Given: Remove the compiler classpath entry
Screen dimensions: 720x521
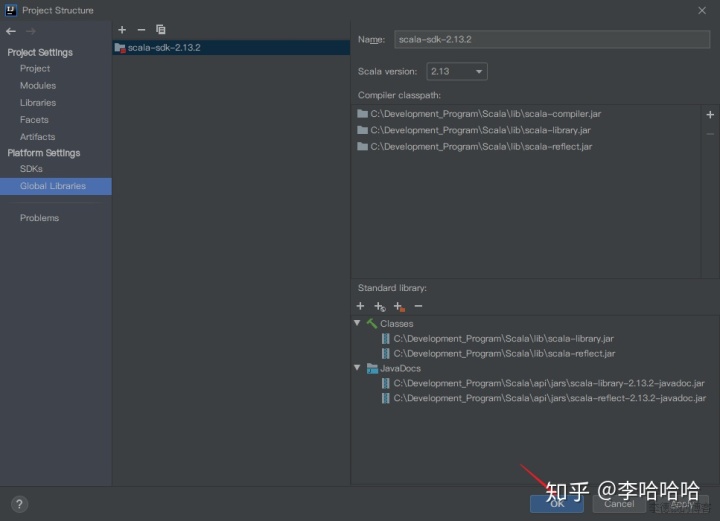Looking at the screenshot, I should tap(710, 134).
